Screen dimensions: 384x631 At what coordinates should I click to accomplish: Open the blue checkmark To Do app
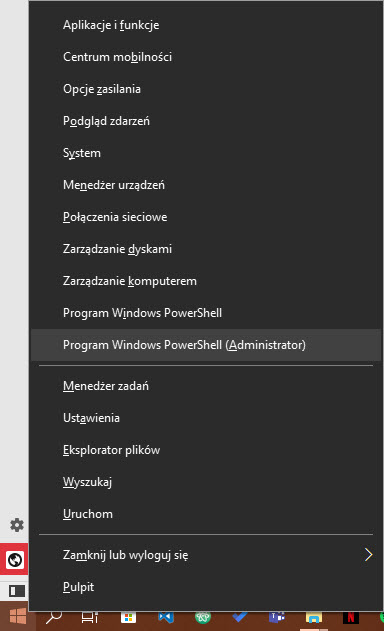tap(239, 617)
